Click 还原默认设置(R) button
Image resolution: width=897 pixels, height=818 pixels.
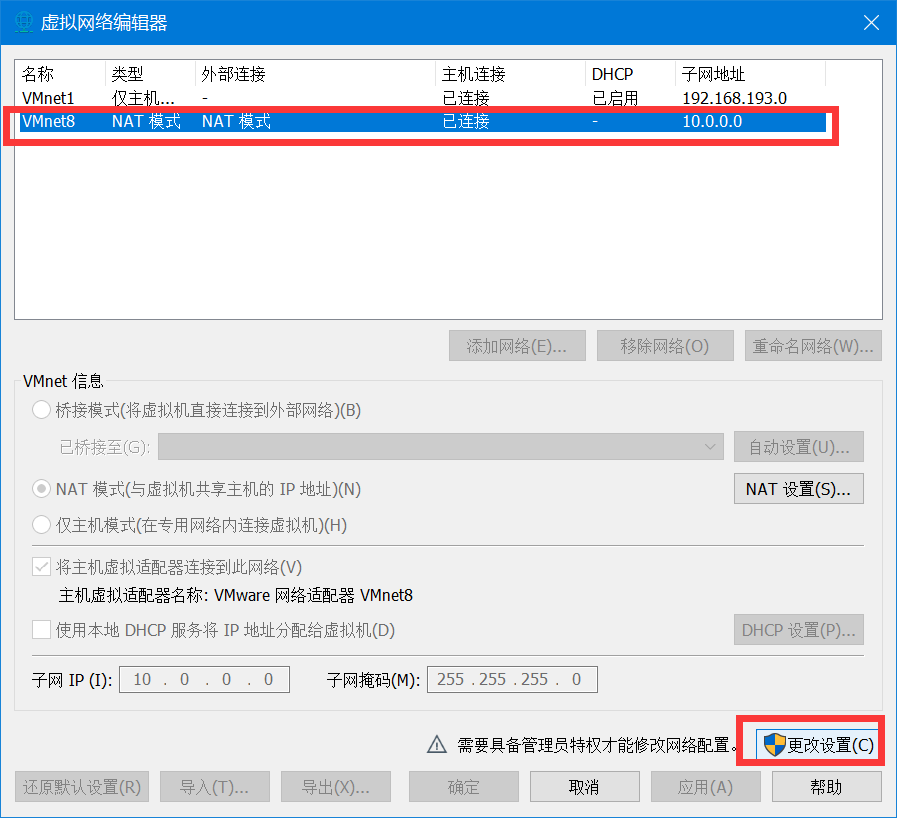click(x=82, y=787)
